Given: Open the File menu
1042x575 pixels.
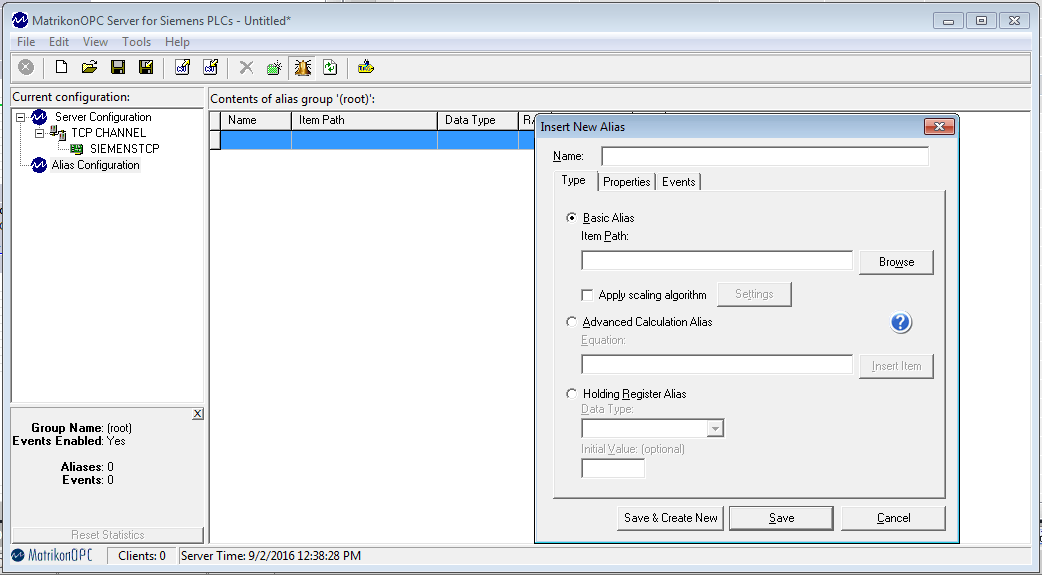Looking at the screenshot, I should click(x=26, y=42).
